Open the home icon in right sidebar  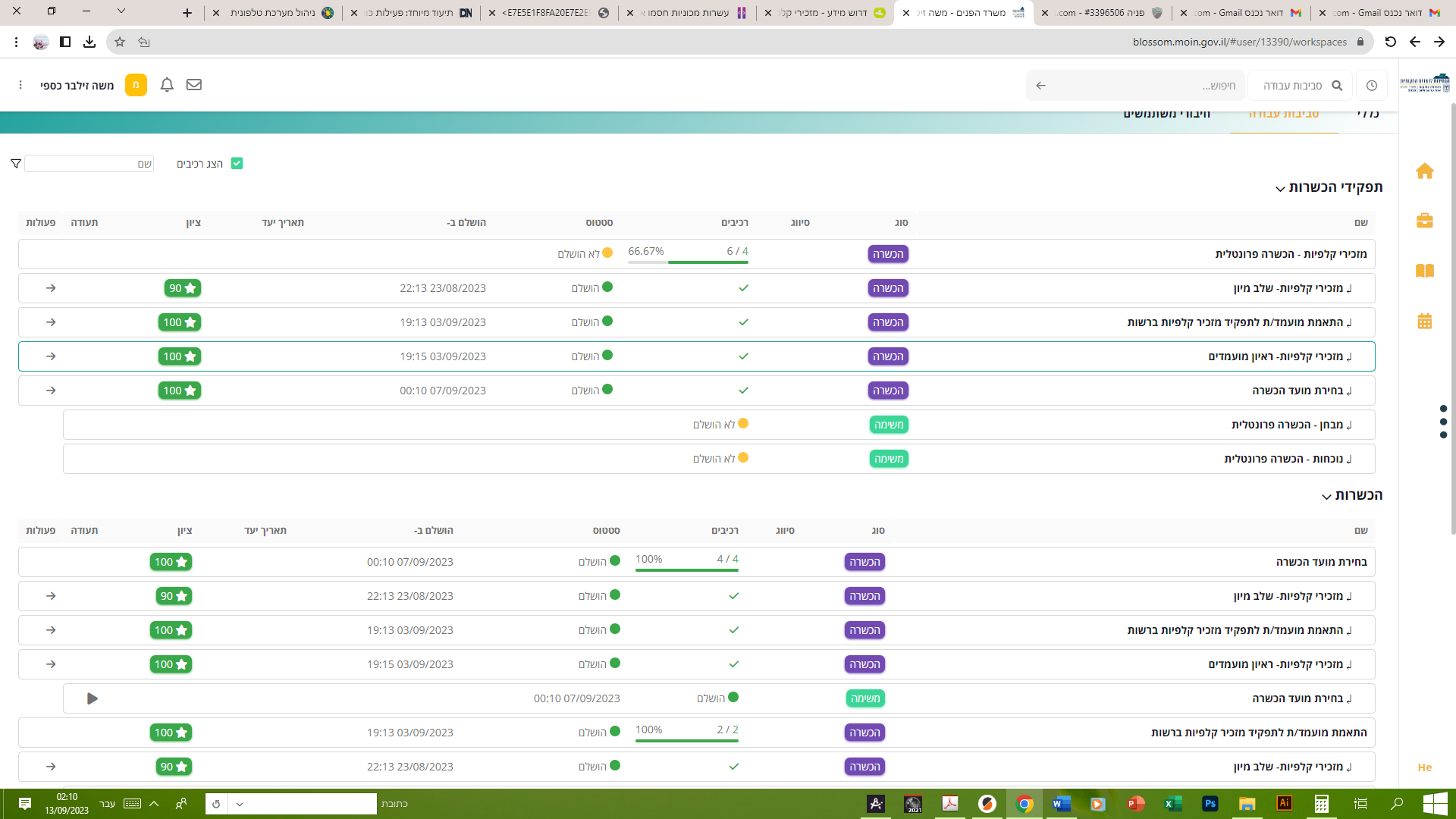[1424, 171]
